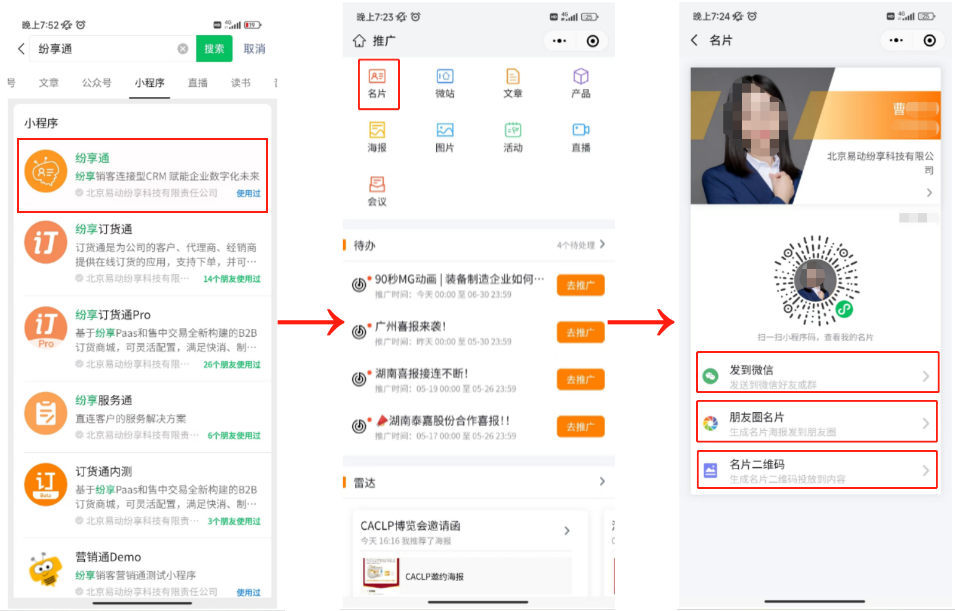Image resolution: width=955 pixels, height=611 pixels.
Task: Switch to the 直播 tab
Action: tap(197, 83)
